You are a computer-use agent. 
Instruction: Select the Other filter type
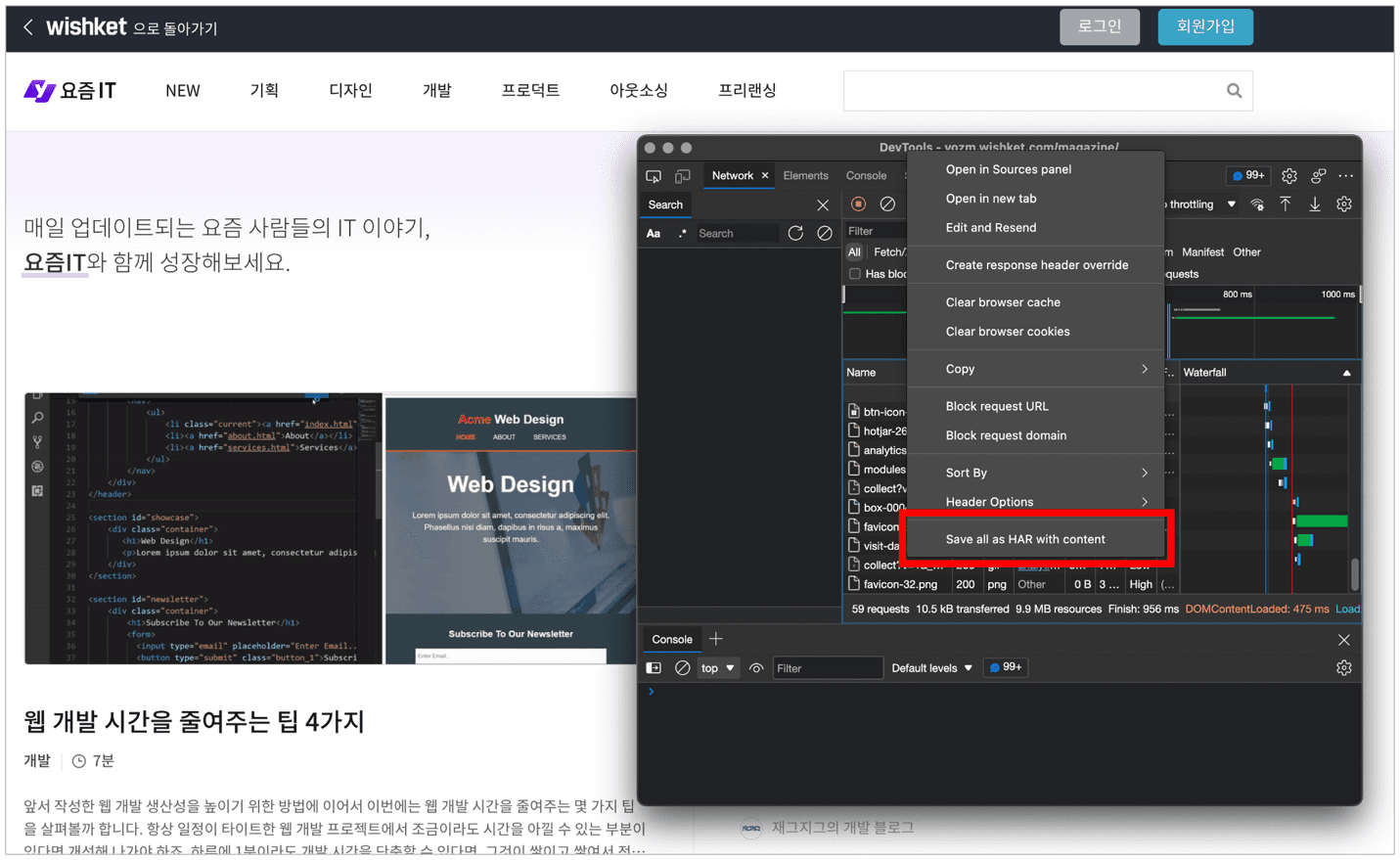point(1246,252)
